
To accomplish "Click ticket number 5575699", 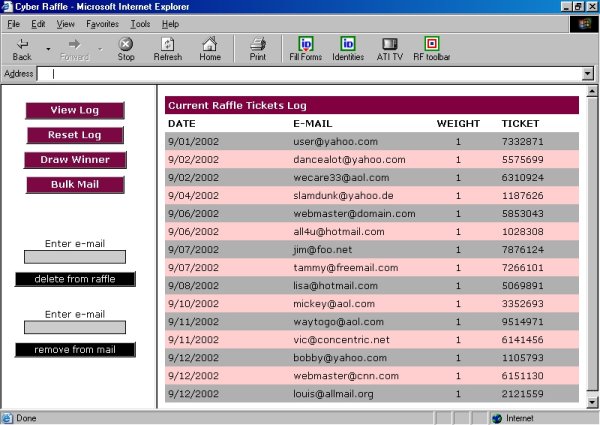I will pyautogui.click(x=522, y=160).
